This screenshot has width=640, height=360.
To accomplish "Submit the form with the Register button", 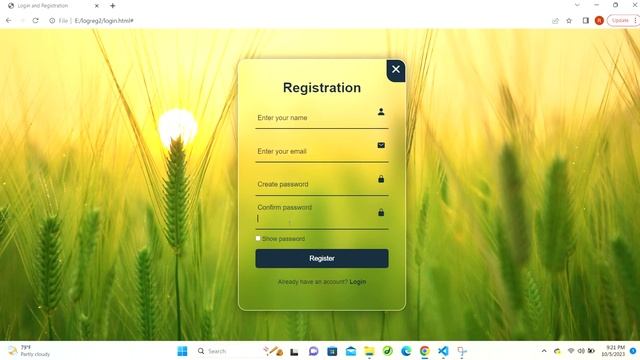I will [x=322, y=258].
